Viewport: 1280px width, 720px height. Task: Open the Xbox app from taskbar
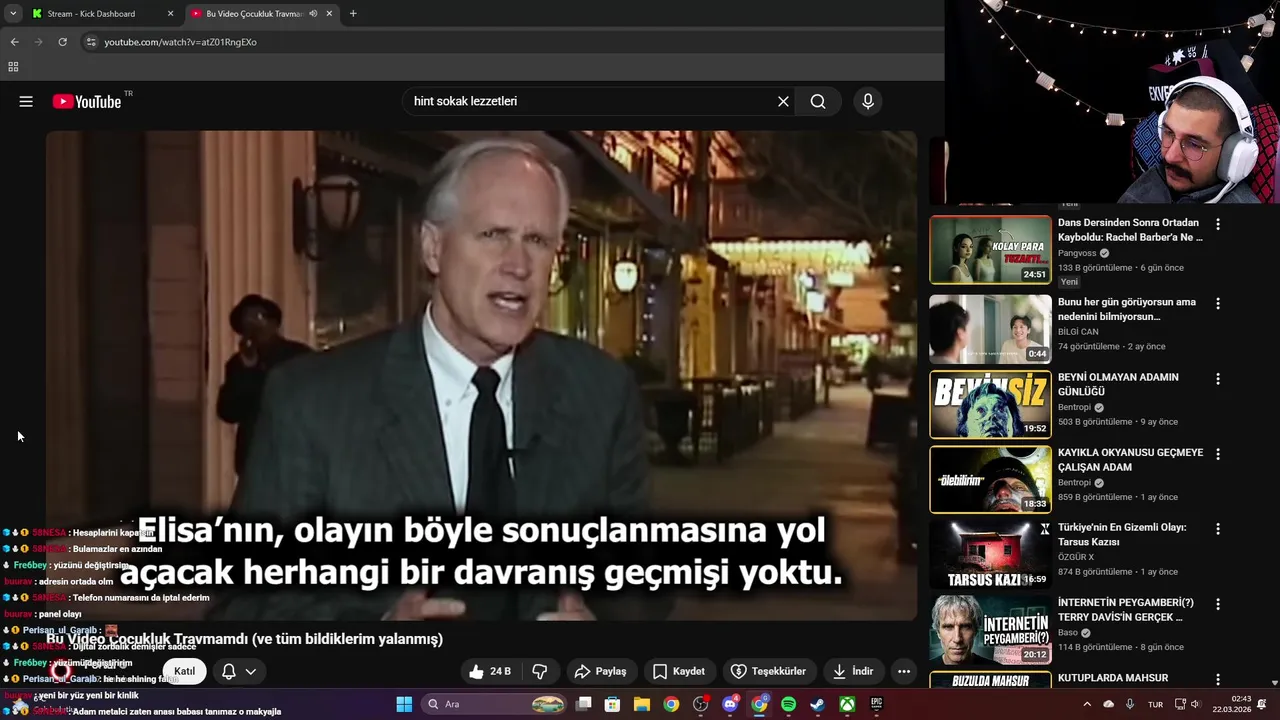(x=847, y=704)
